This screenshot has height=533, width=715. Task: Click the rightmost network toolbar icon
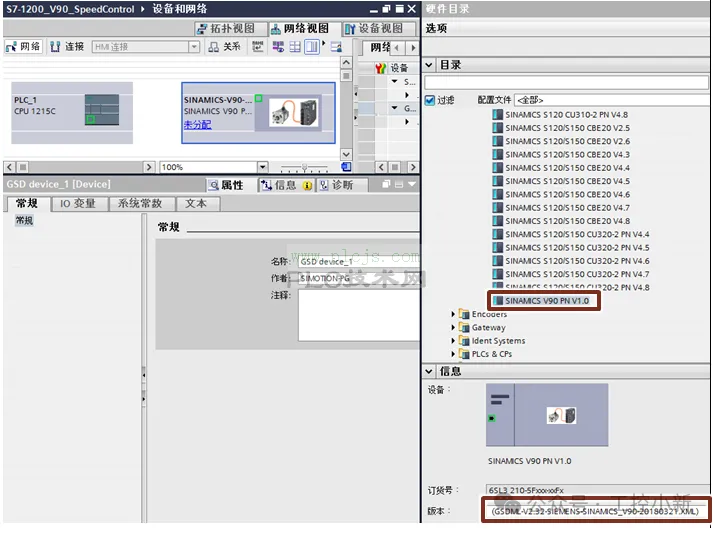[x=337, y=47]
